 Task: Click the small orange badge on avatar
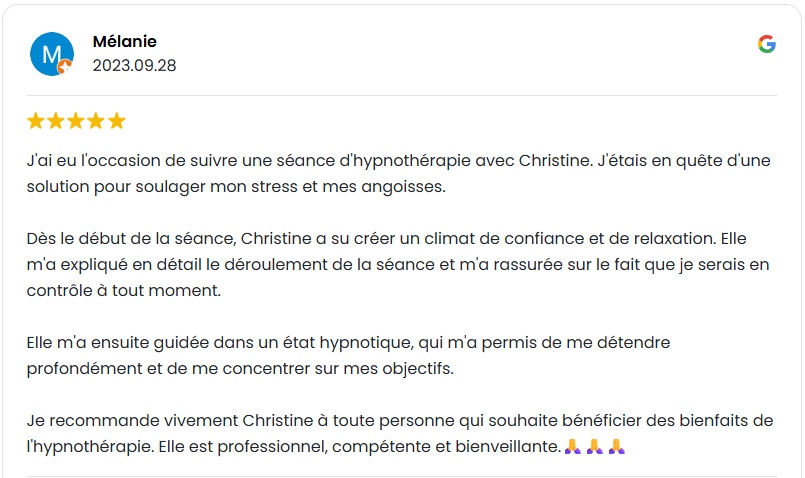pos(66,67)
